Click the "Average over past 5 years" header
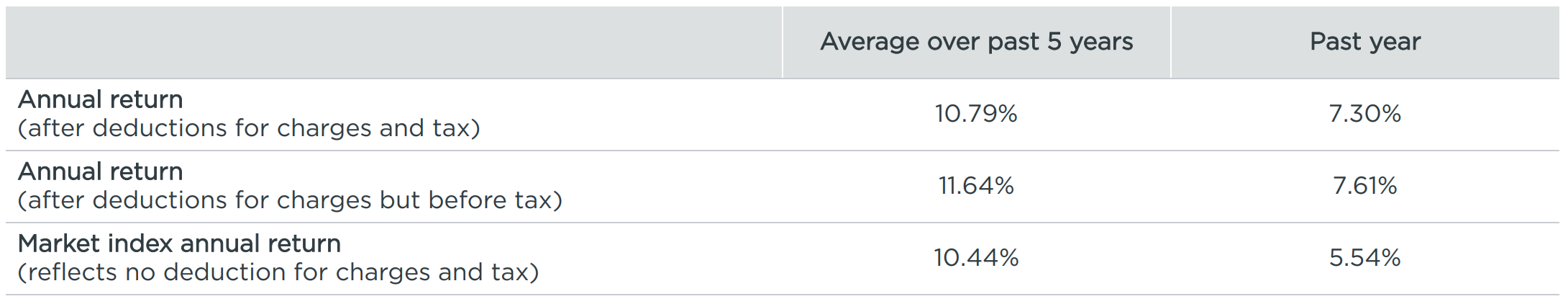The image size is (1568, 304). [x=976, y=42]
